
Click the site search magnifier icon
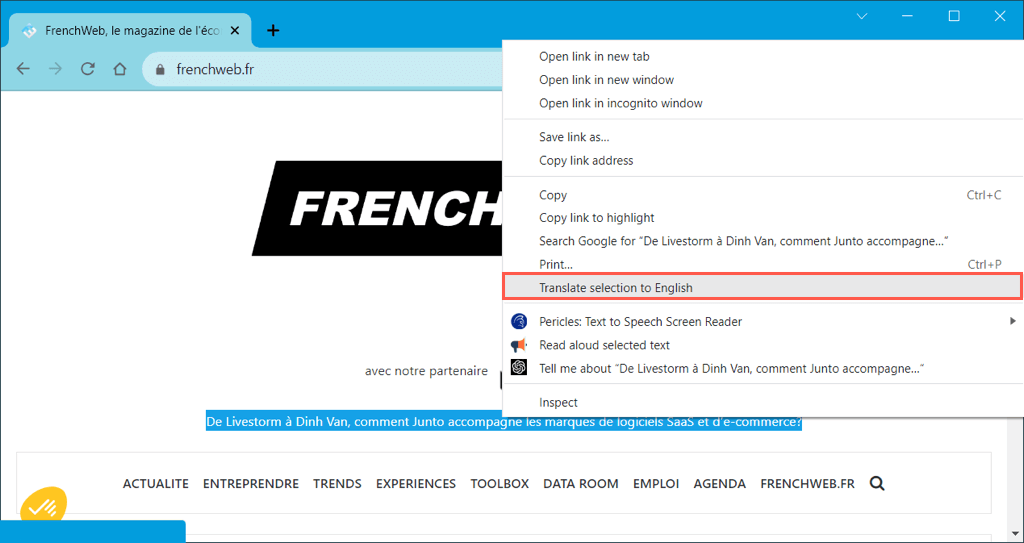click(877, 483)
